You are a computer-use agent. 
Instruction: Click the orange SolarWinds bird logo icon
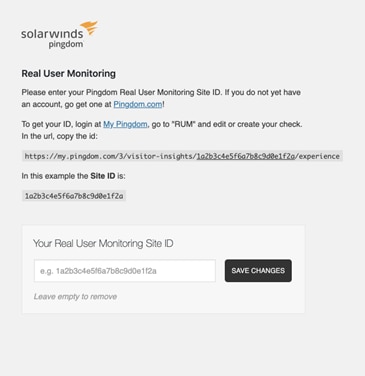[89, 28]
